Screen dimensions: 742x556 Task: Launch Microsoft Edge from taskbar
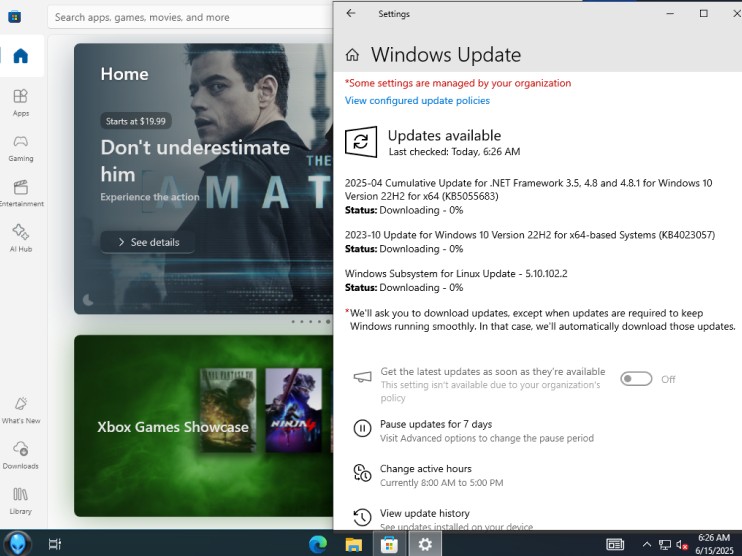(x=318, y=544)
